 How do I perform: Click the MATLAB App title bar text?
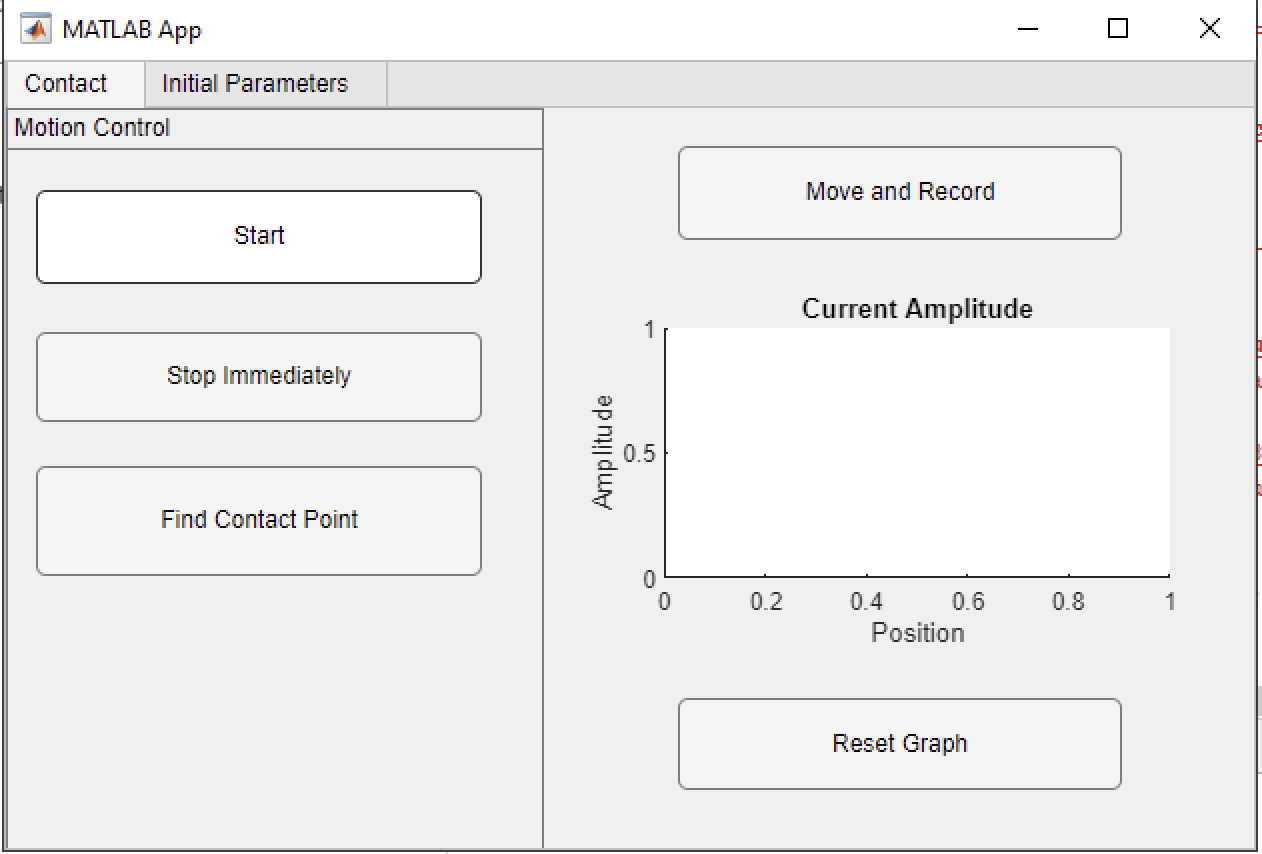(132, 29)
